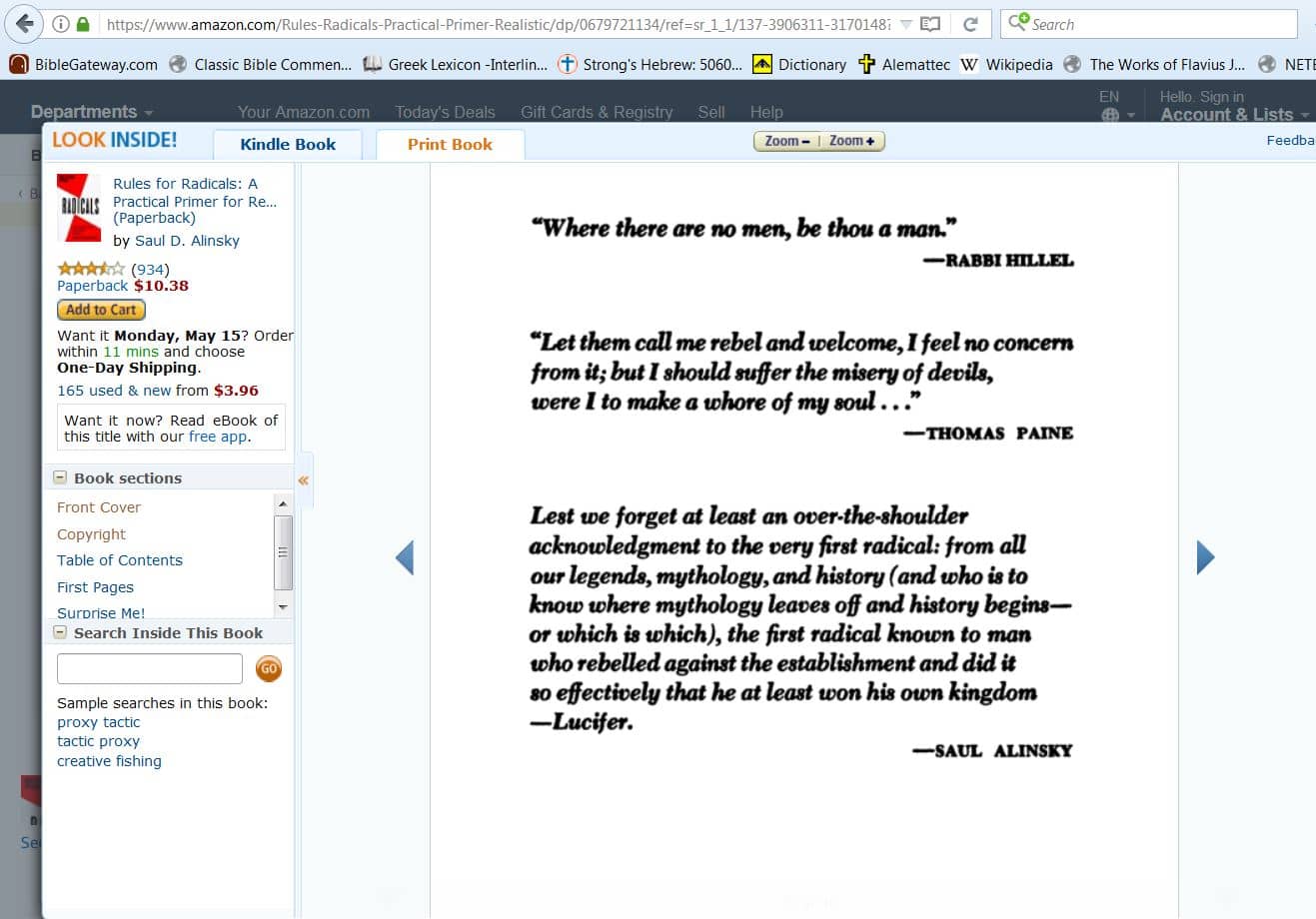The height and width of the screenshot is (919, 1316).
Task: Collapse the Book sections panel
Action: pyautogui.click(x=60, y=477)
